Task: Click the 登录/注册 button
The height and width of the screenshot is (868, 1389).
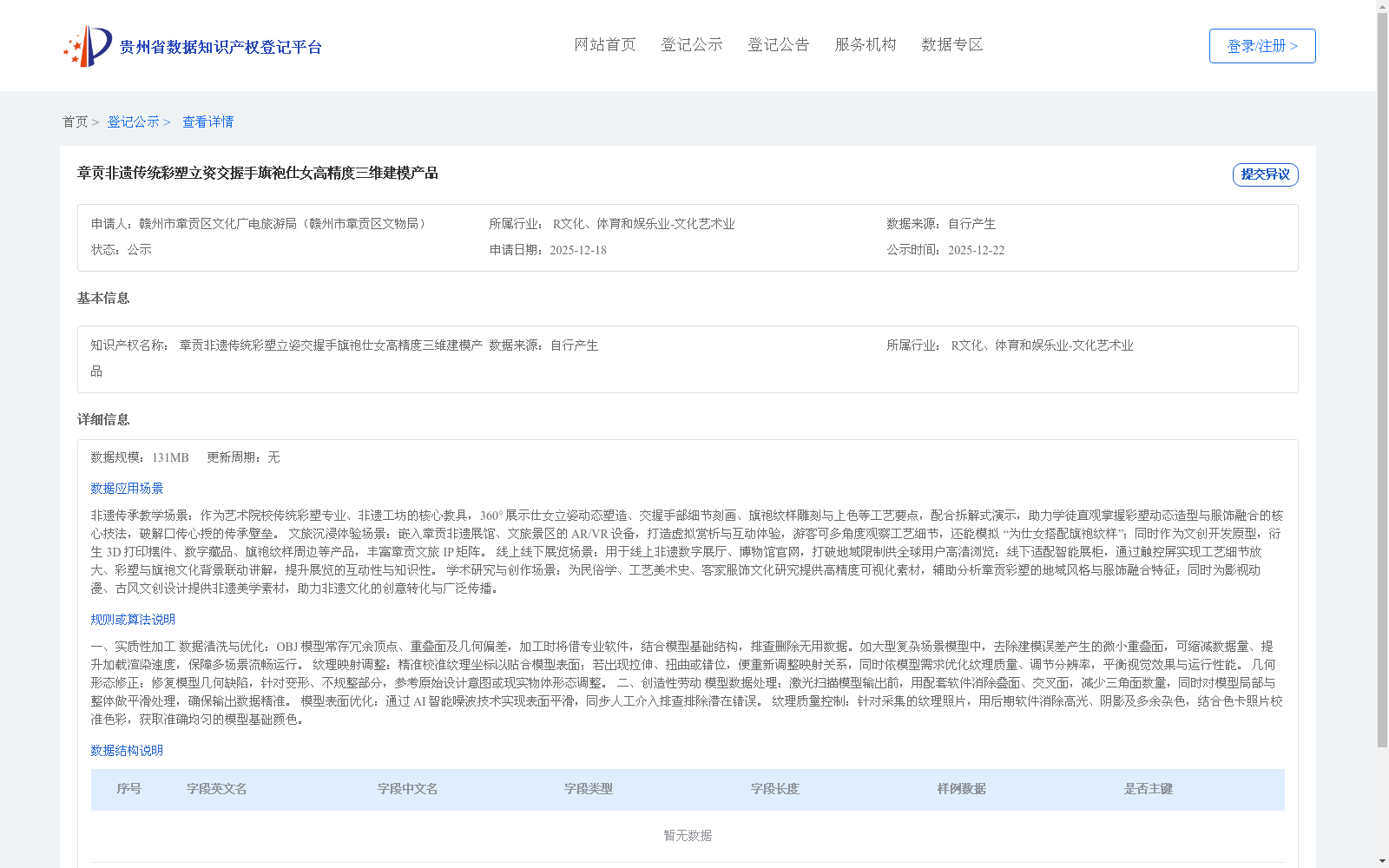Action: pyautogui.click(x=1262, y=46)
